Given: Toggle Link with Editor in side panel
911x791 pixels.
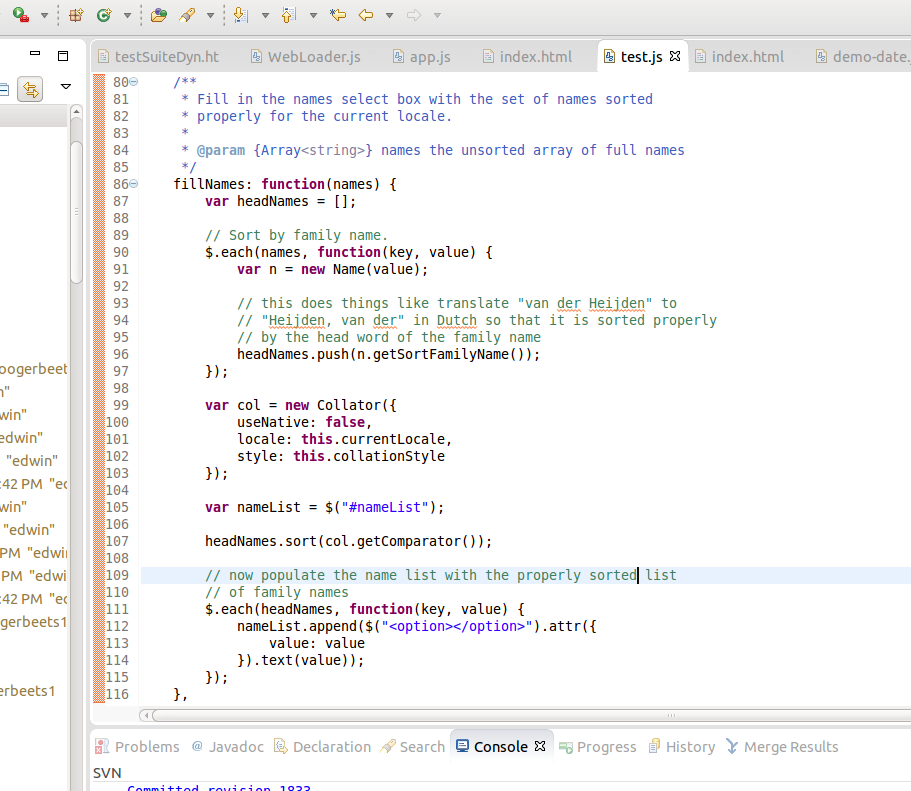Looking at the screenshot, I should [x=31, y=89].
